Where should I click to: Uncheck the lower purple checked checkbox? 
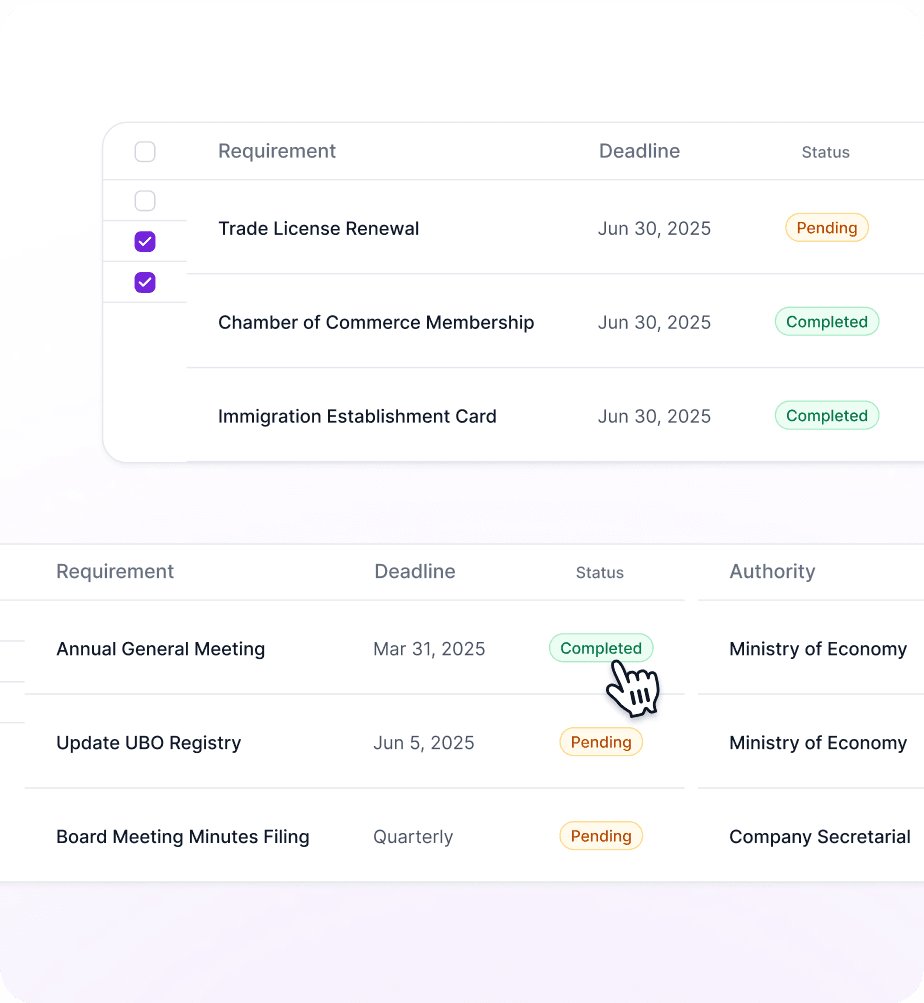click(145, 282)
